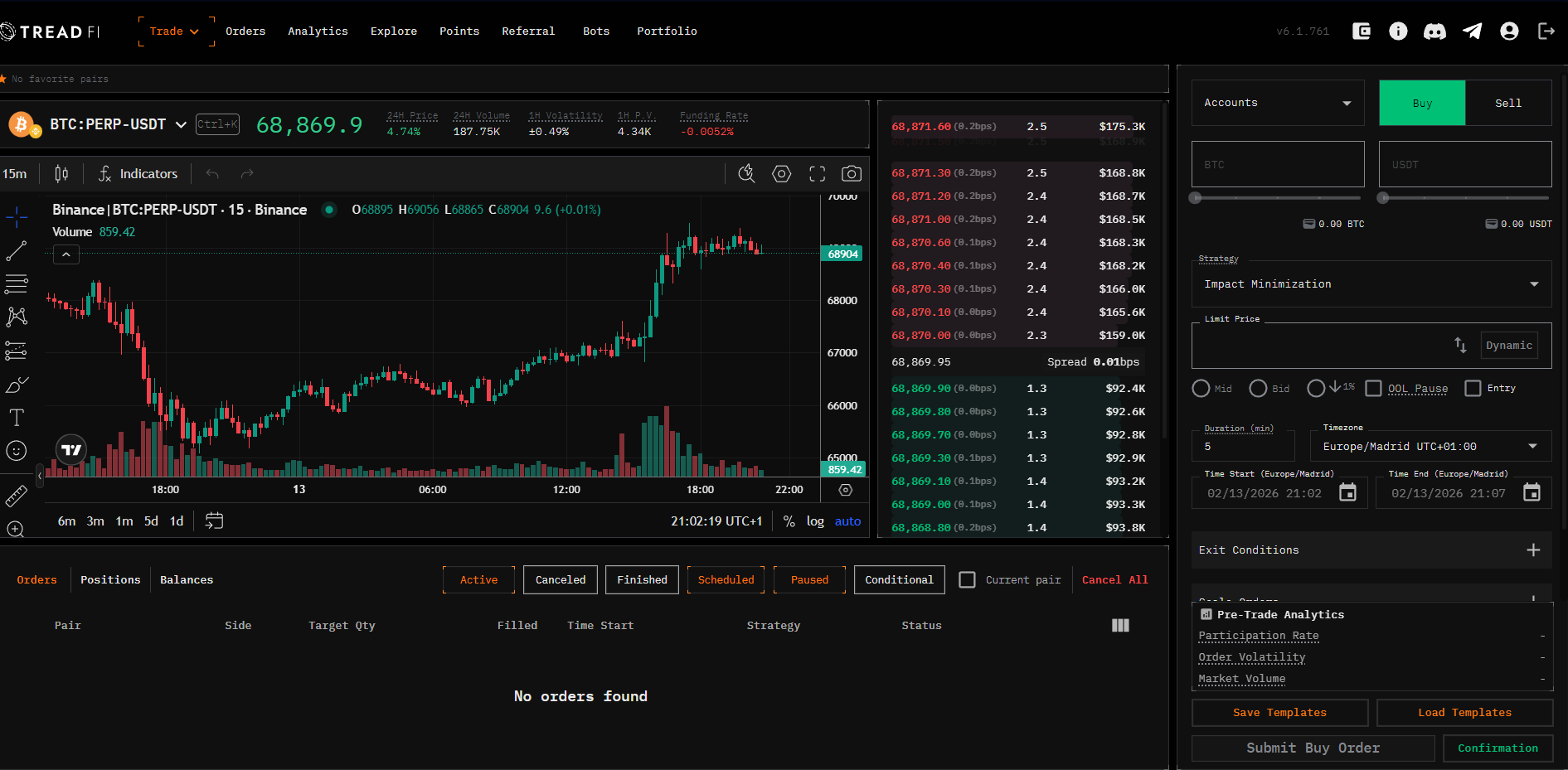Select the 1% down-arrow radio option
This screenshot has height=770, width=1568.
1316,389
